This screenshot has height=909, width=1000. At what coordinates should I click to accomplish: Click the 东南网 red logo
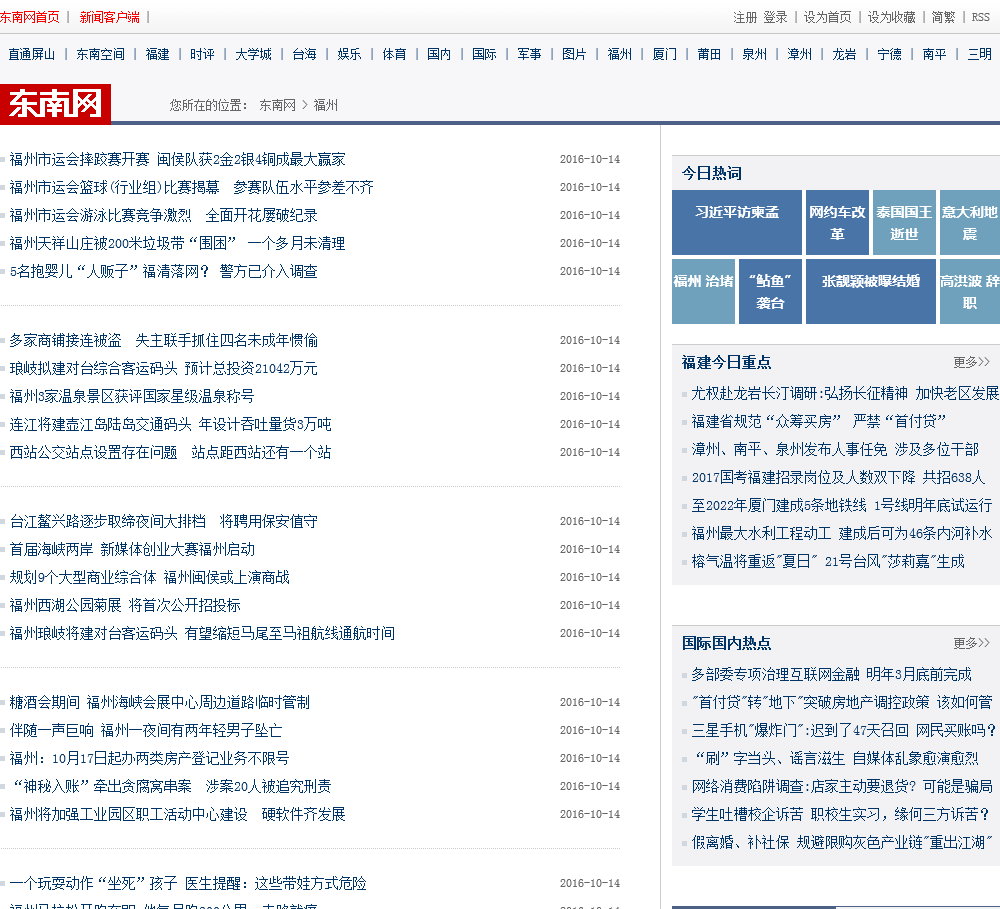click(x=55, y=103)
